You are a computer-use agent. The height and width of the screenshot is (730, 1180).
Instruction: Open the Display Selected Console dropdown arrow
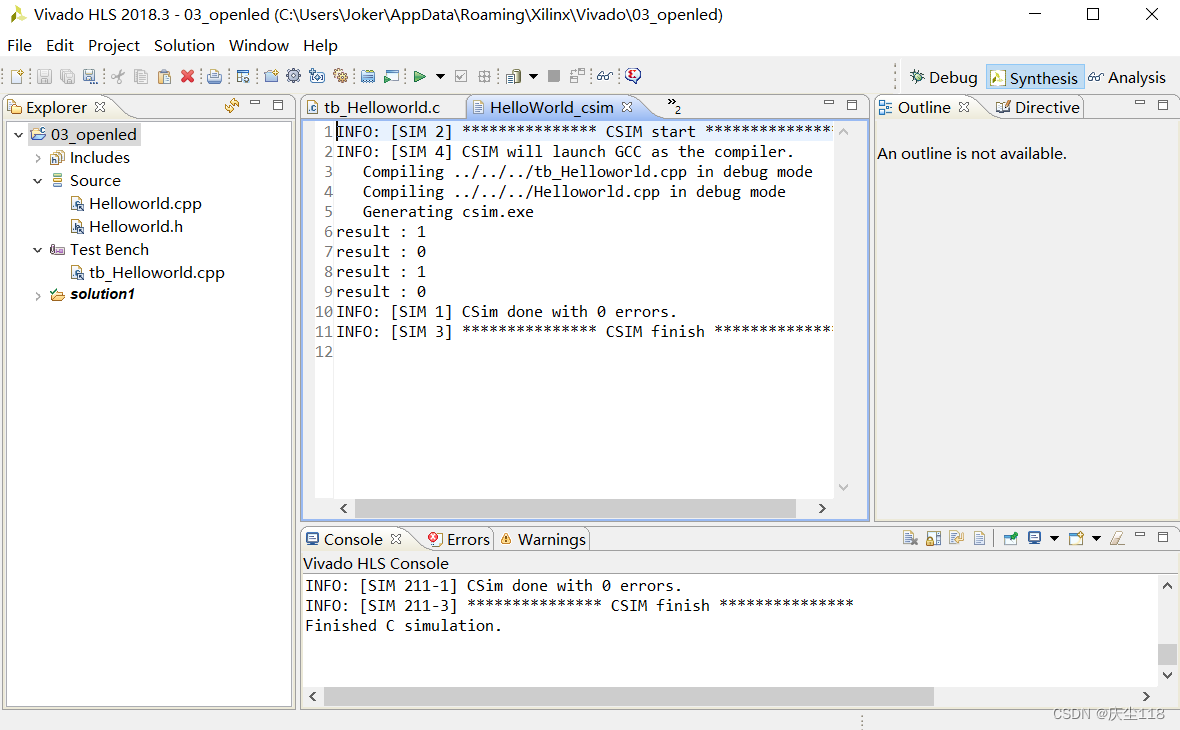pyautogui.click(x=1054, y=538)
